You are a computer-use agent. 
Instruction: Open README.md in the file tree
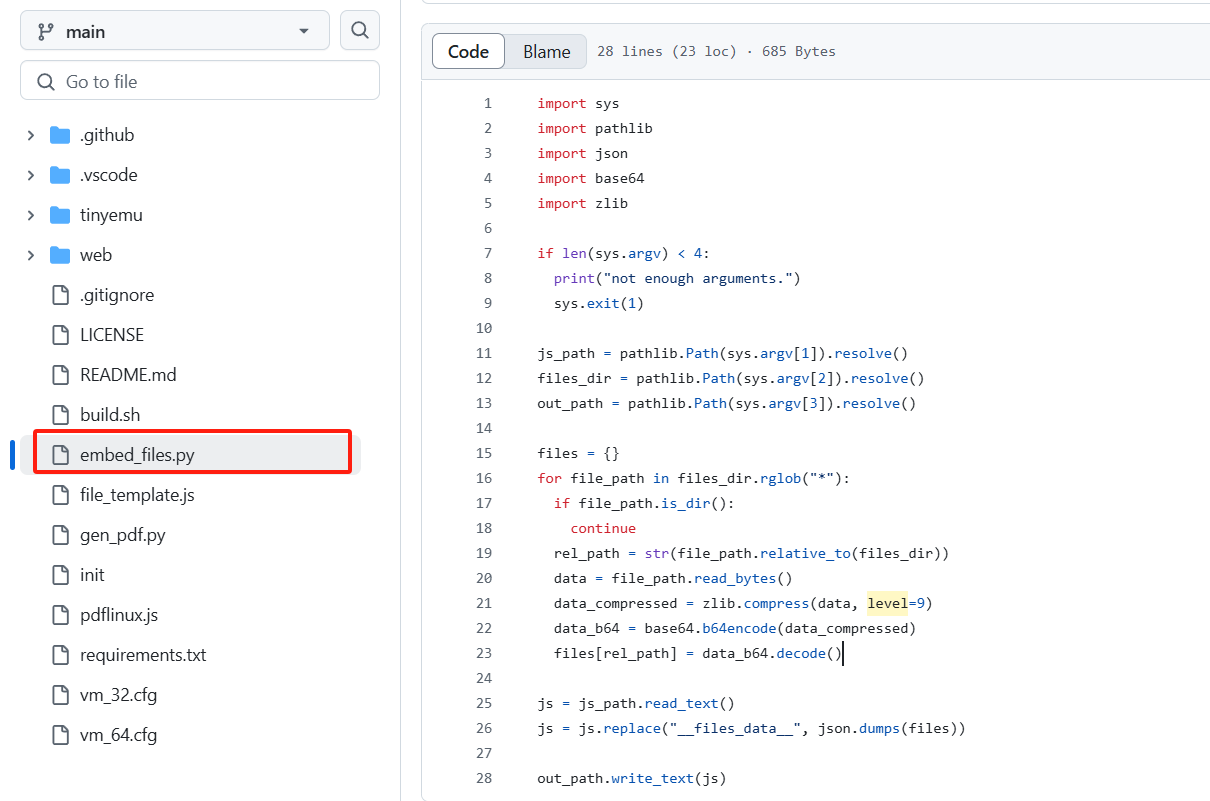click(x=128, y=375)
